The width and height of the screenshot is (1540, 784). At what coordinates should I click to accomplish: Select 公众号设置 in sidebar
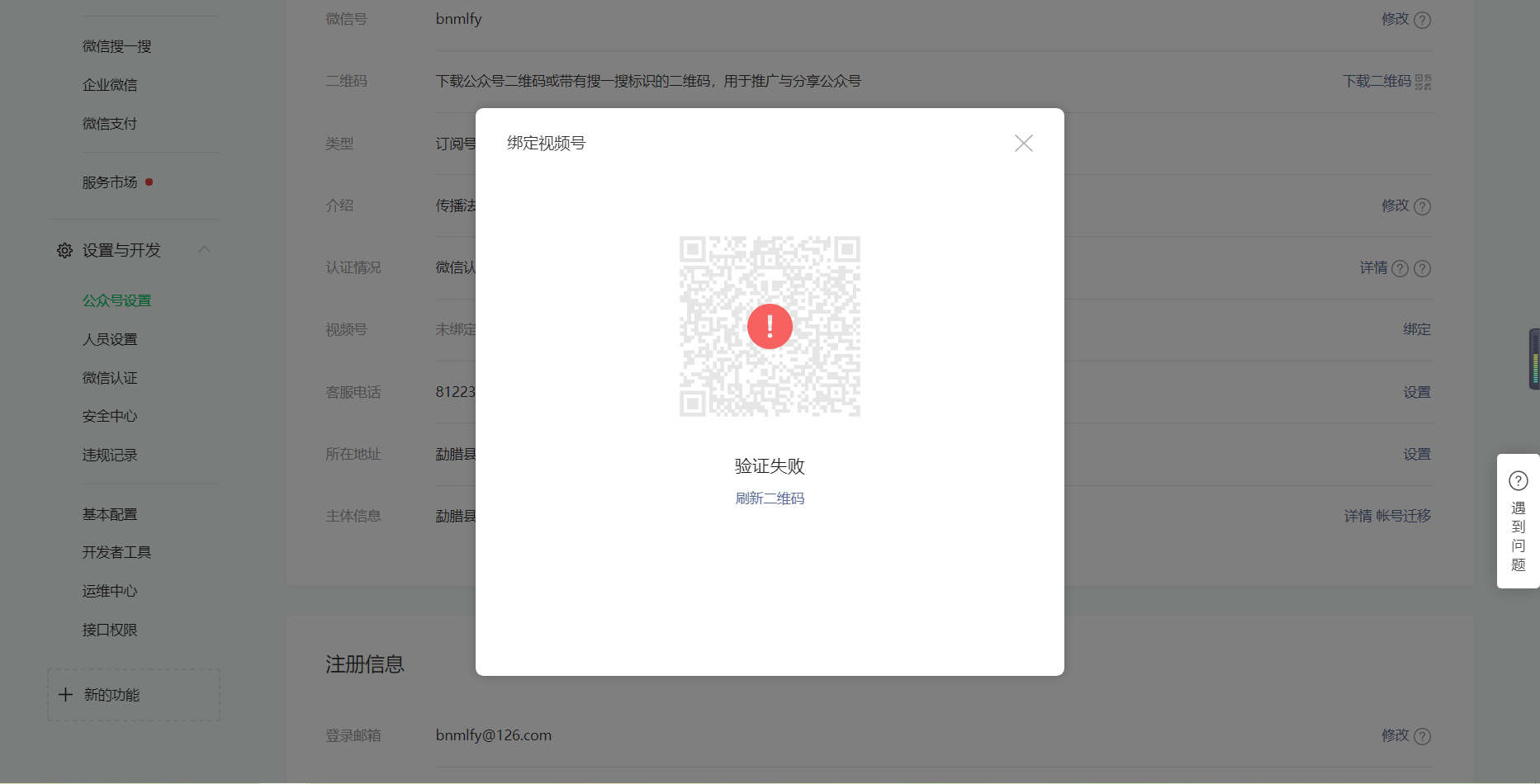tap(116, 300)
